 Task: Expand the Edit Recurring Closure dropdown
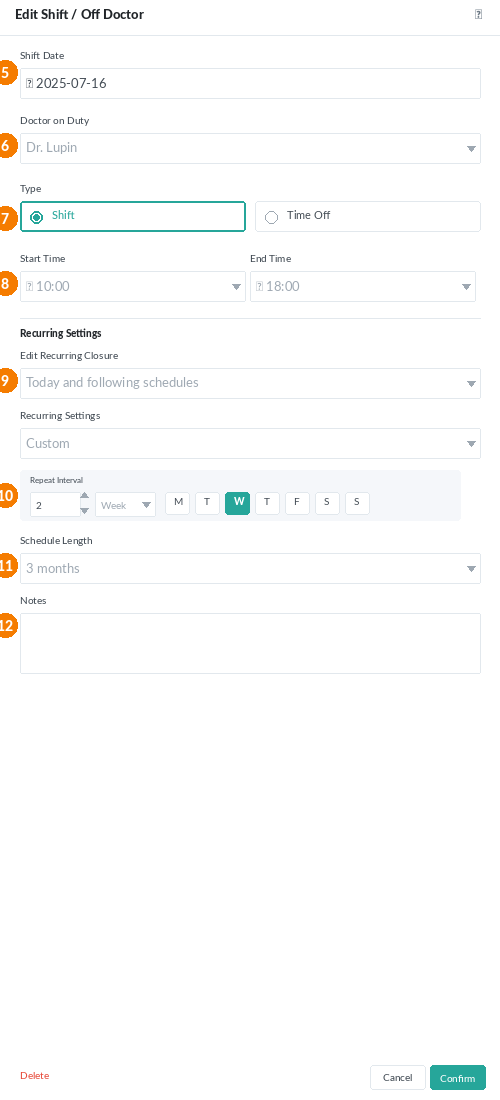click(250, 384)
